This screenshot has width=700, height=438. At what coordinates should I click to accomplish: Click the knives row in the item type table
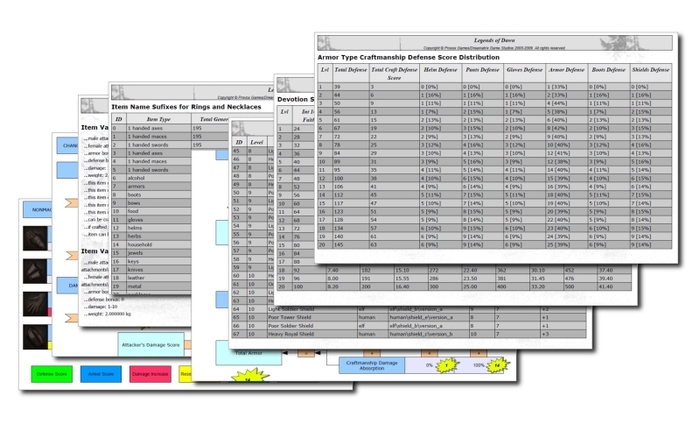[152, 270]
